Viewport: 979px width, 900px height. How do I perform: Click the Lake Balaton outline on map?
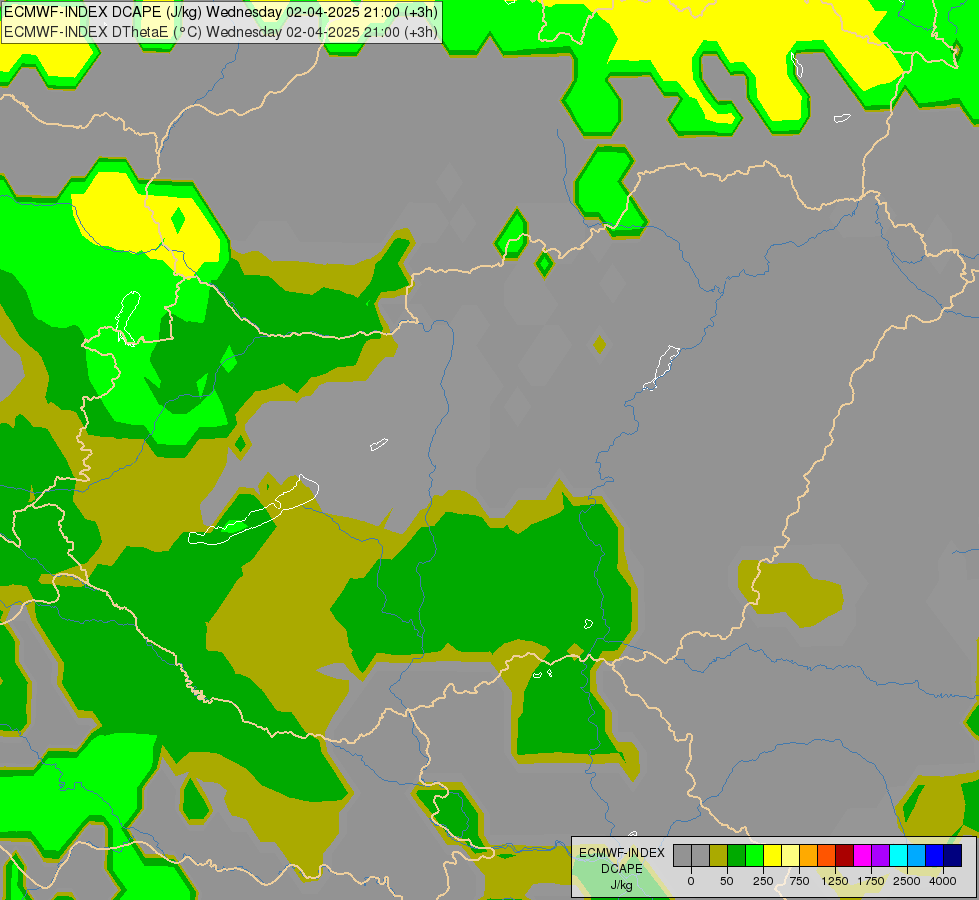point(253,510)
